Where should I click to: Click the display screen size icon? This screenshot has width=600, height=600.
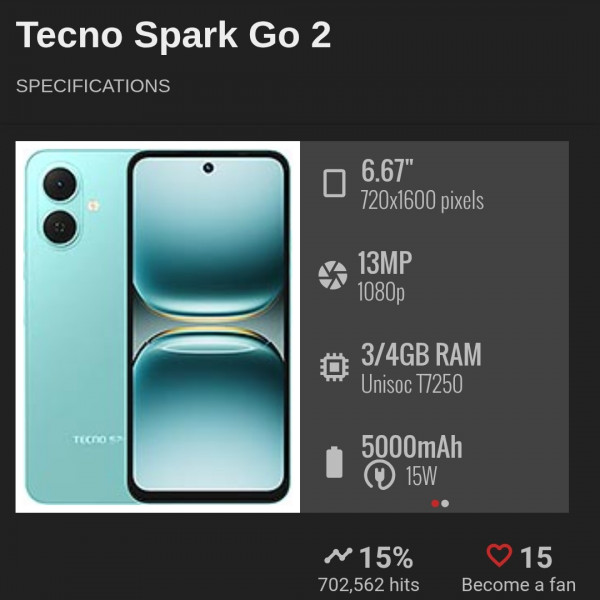point(334,183)
